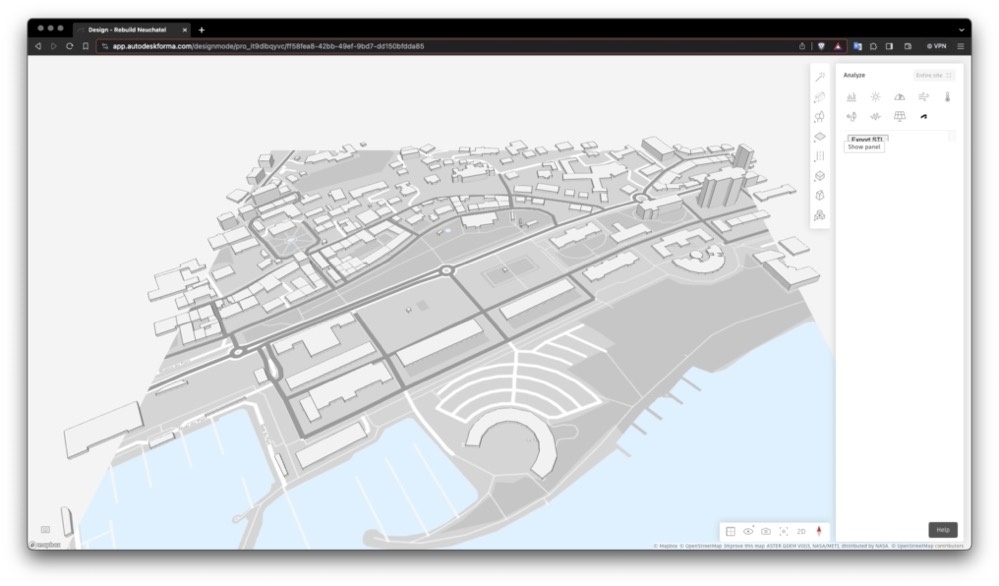999x586 pixels.
Task: Toggle the 2D view mode
Action: pyautogui.click(x=801, y=531)
